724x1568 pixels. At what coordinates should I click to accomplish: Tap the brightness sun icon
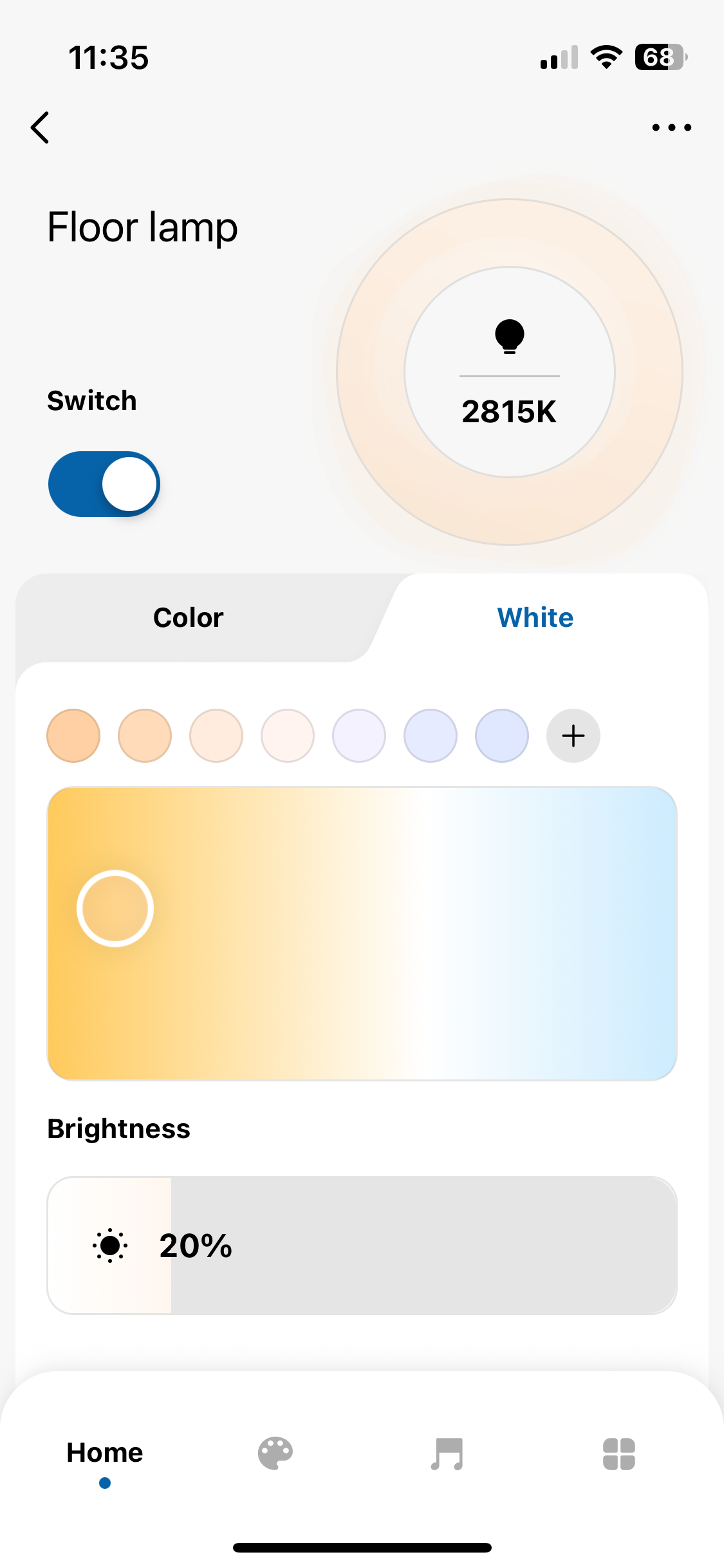click(x=110, y=1246)
